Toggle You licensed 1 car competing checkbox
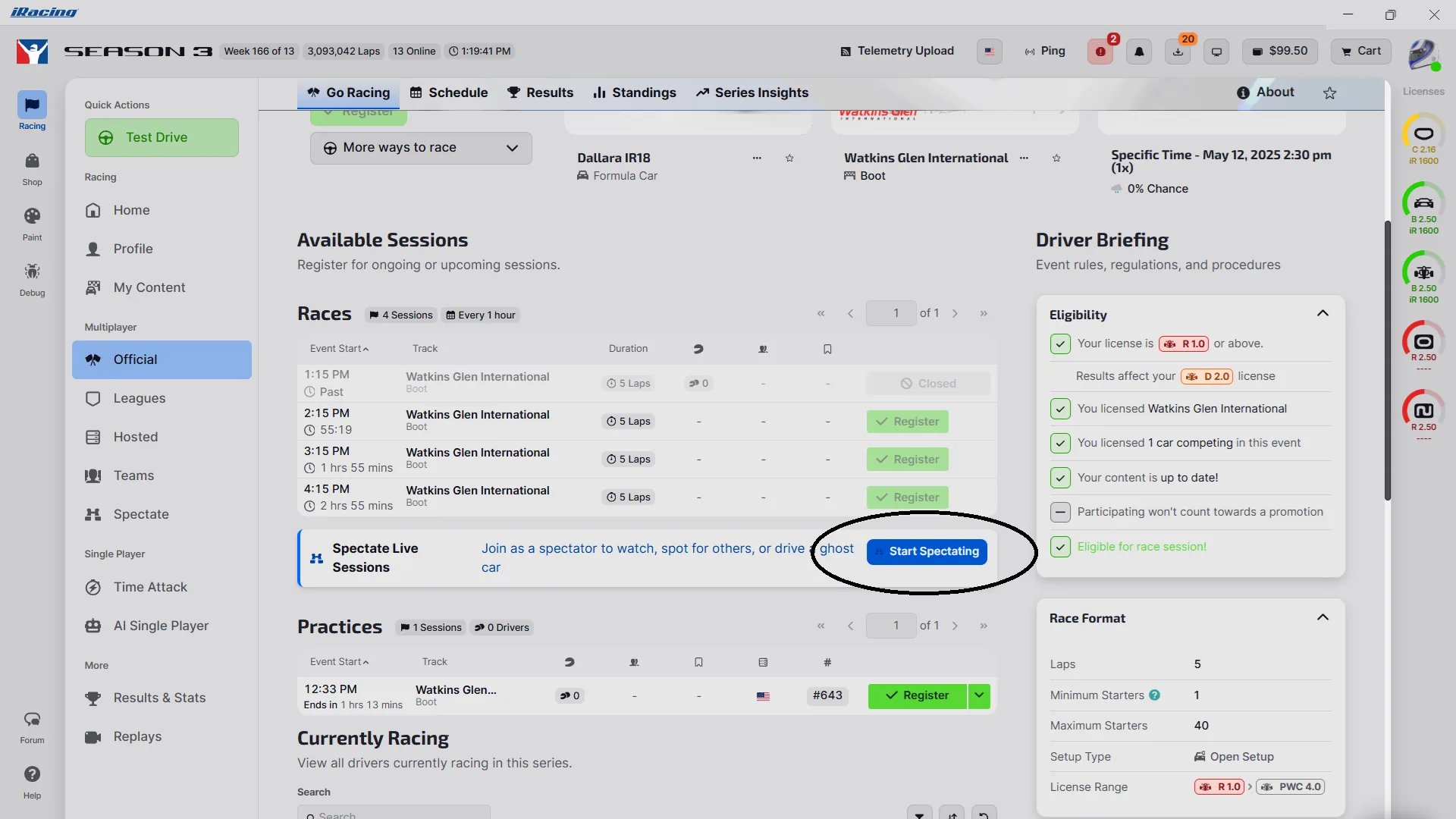1456x819 pixels. point(1060,443)
